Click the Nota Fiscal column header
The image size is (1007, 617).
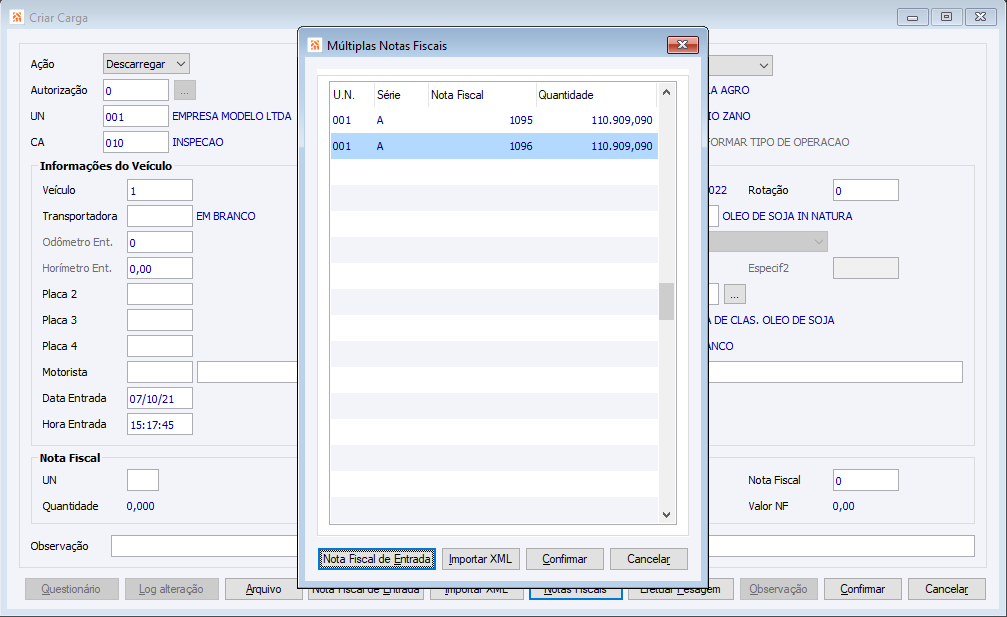click(482, 95)
